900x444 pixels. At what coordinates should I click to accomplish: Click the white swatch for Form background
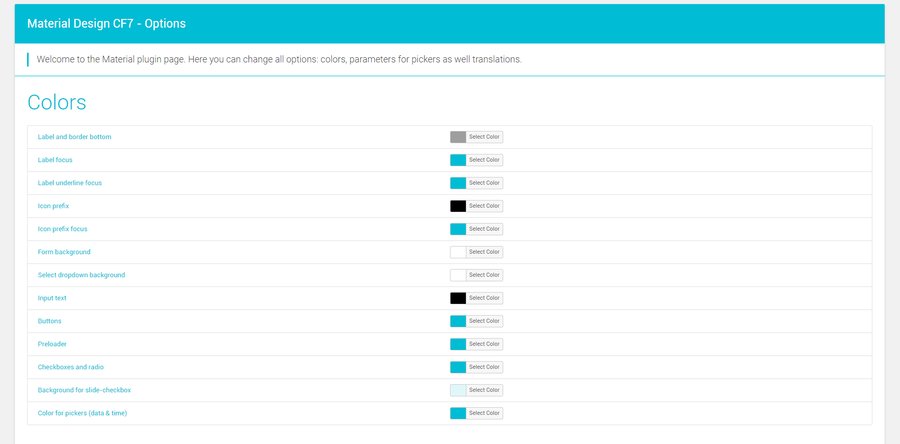point(458,252)
